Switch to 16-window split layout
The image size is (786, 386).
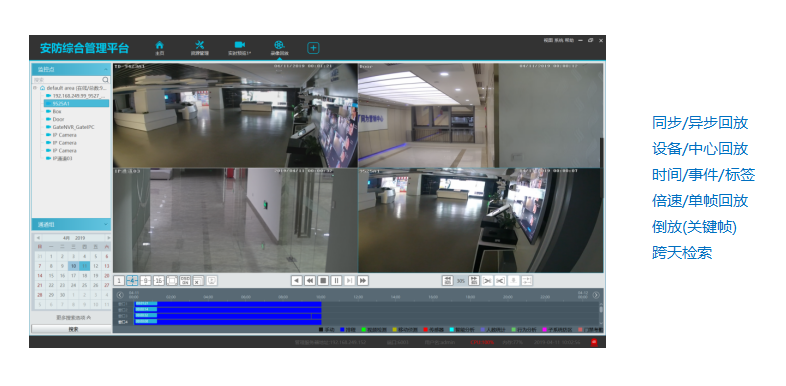coord(159,281)
